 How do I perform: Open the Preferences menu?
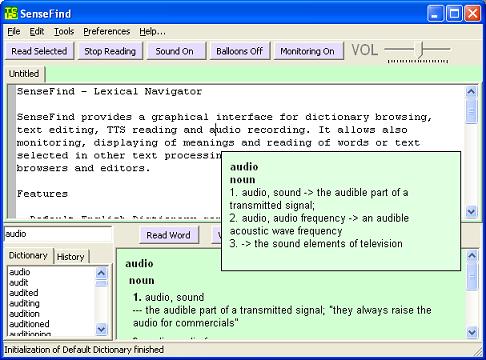tap(107, 32)
